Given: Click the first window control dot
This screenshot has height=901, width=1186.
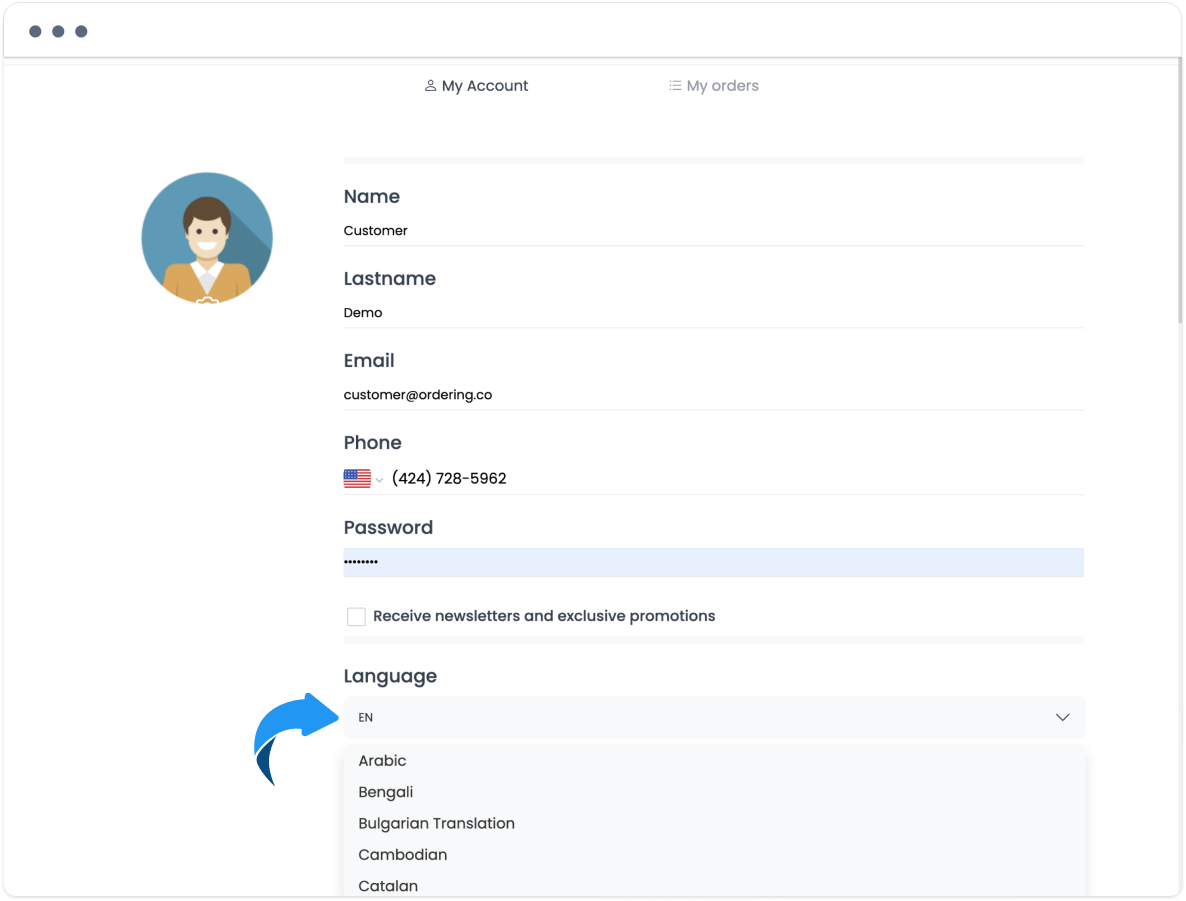Looking at the screenshot, I should 35,31.
